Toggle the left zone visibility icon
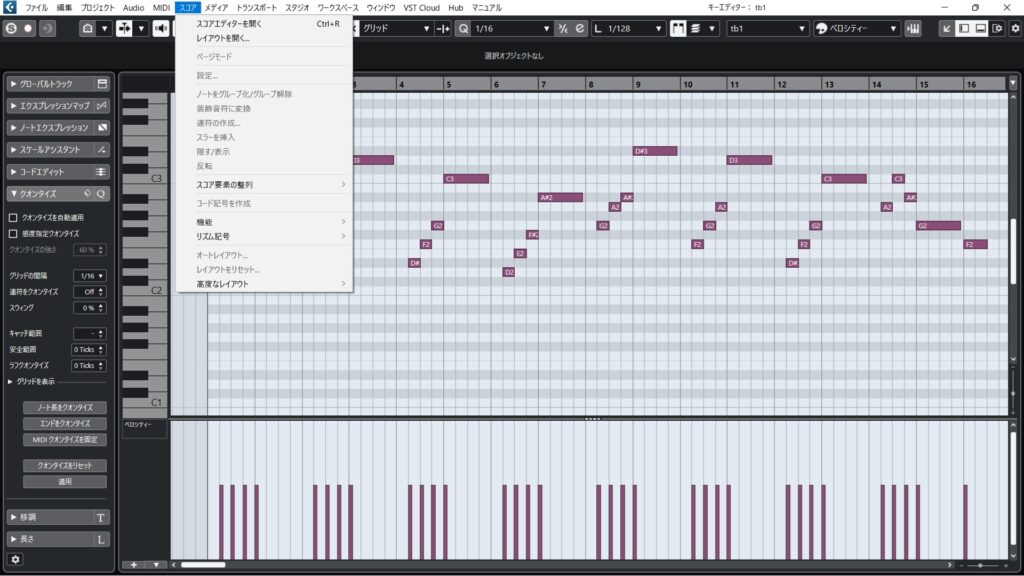 coord(963,28)
